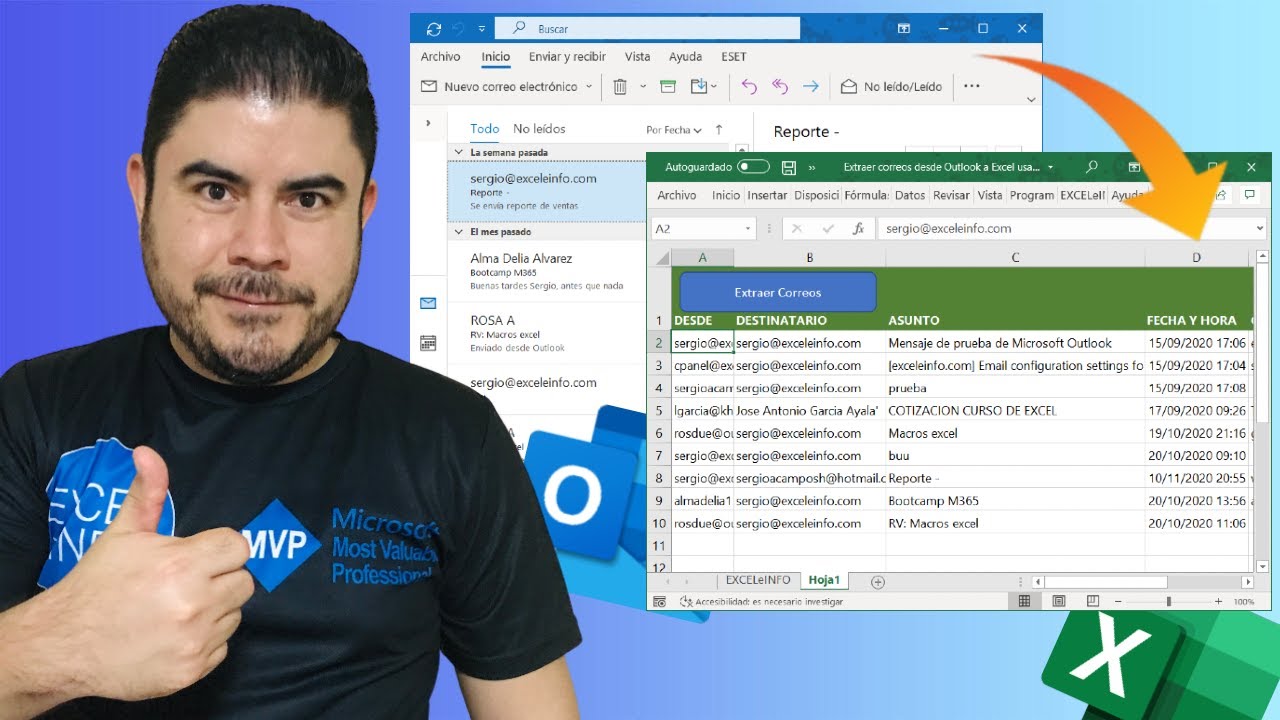
Task: Click cell with COTIZACION CURSO DE EXCEL
Action: [x=1015, y=411]
